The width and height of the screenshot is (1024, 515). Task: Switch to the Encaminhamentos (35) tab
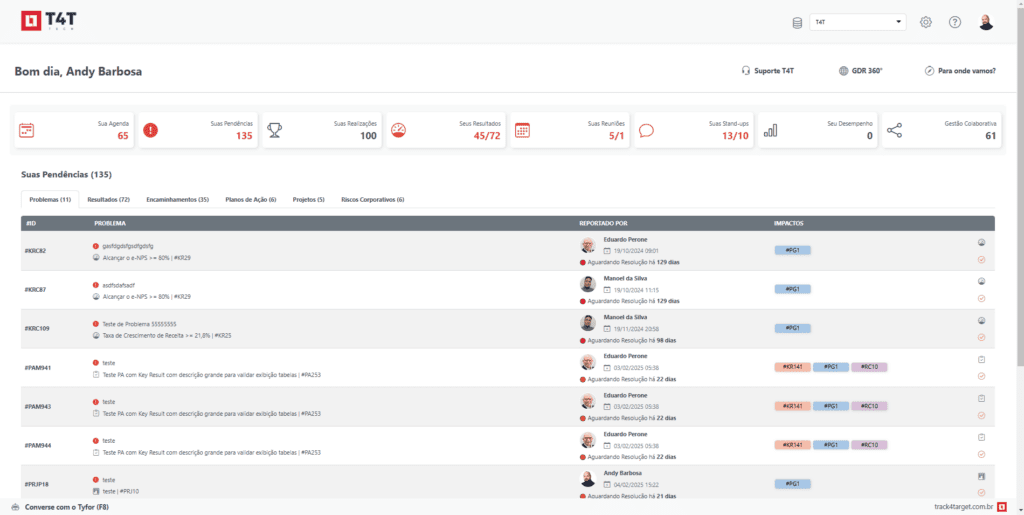(177, 199)
